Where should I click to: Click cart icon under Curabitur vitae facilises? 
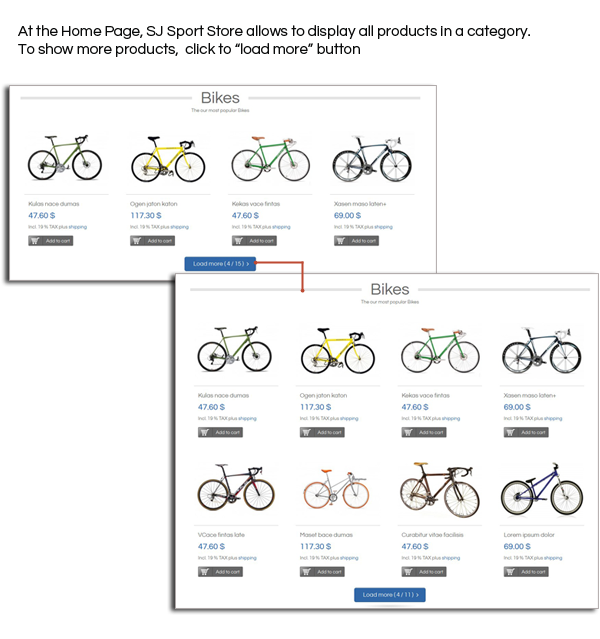409,572
